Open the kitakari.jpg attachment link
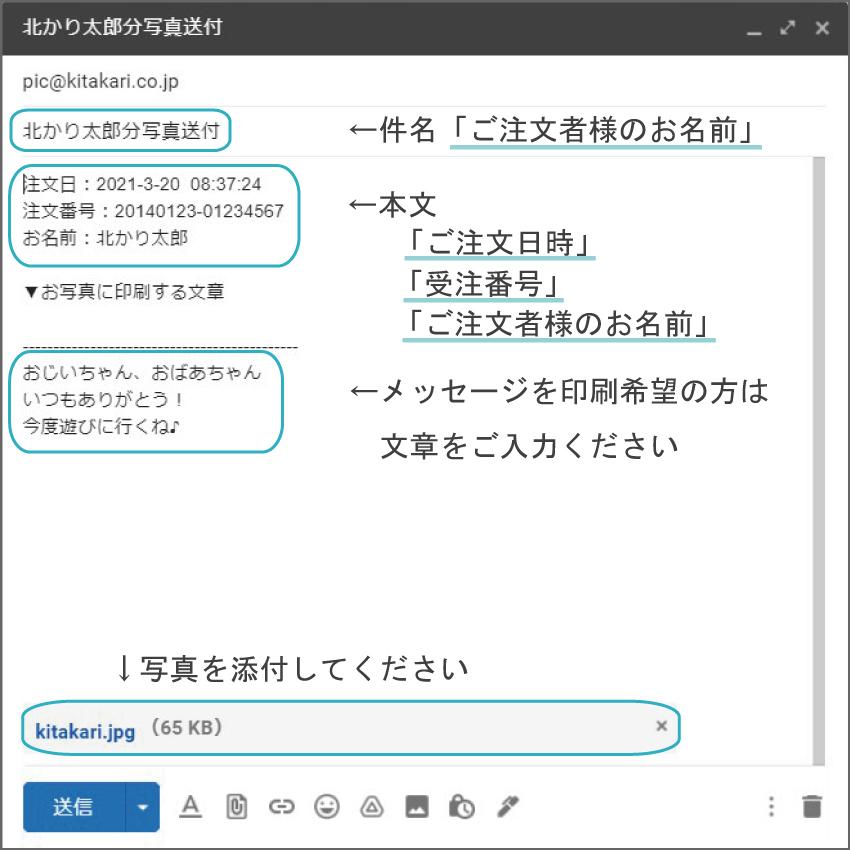 (x=85, y=731)
